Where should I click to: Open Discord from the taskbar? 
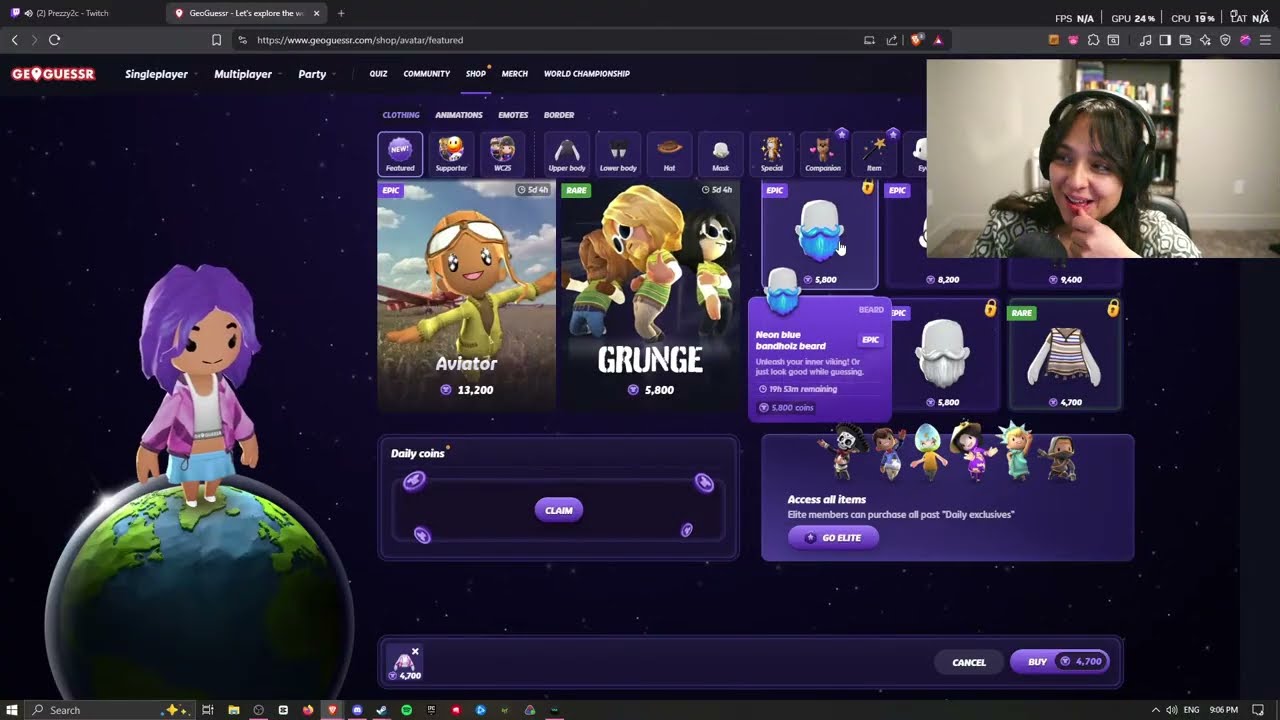(357, 710)
